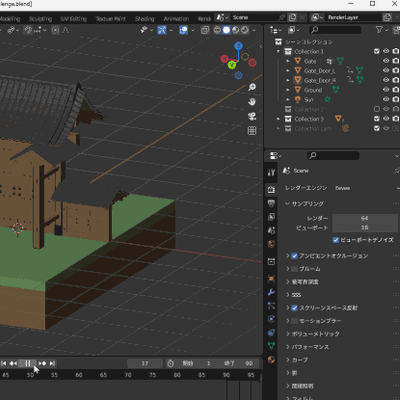Uncheck Collection 1 exclude checkbox
Image resolution: width=400 pixels, height=400 pixels.
click(x=377, y=51)
